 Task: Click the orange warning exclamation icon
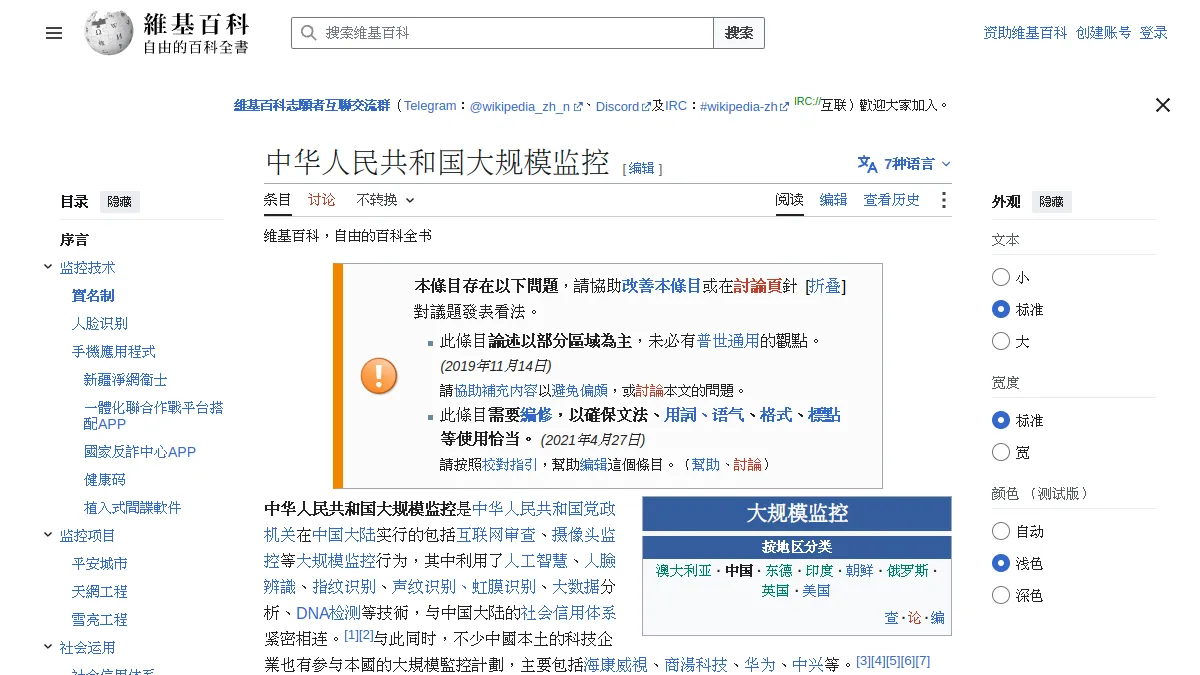click(x=379, y=376)
